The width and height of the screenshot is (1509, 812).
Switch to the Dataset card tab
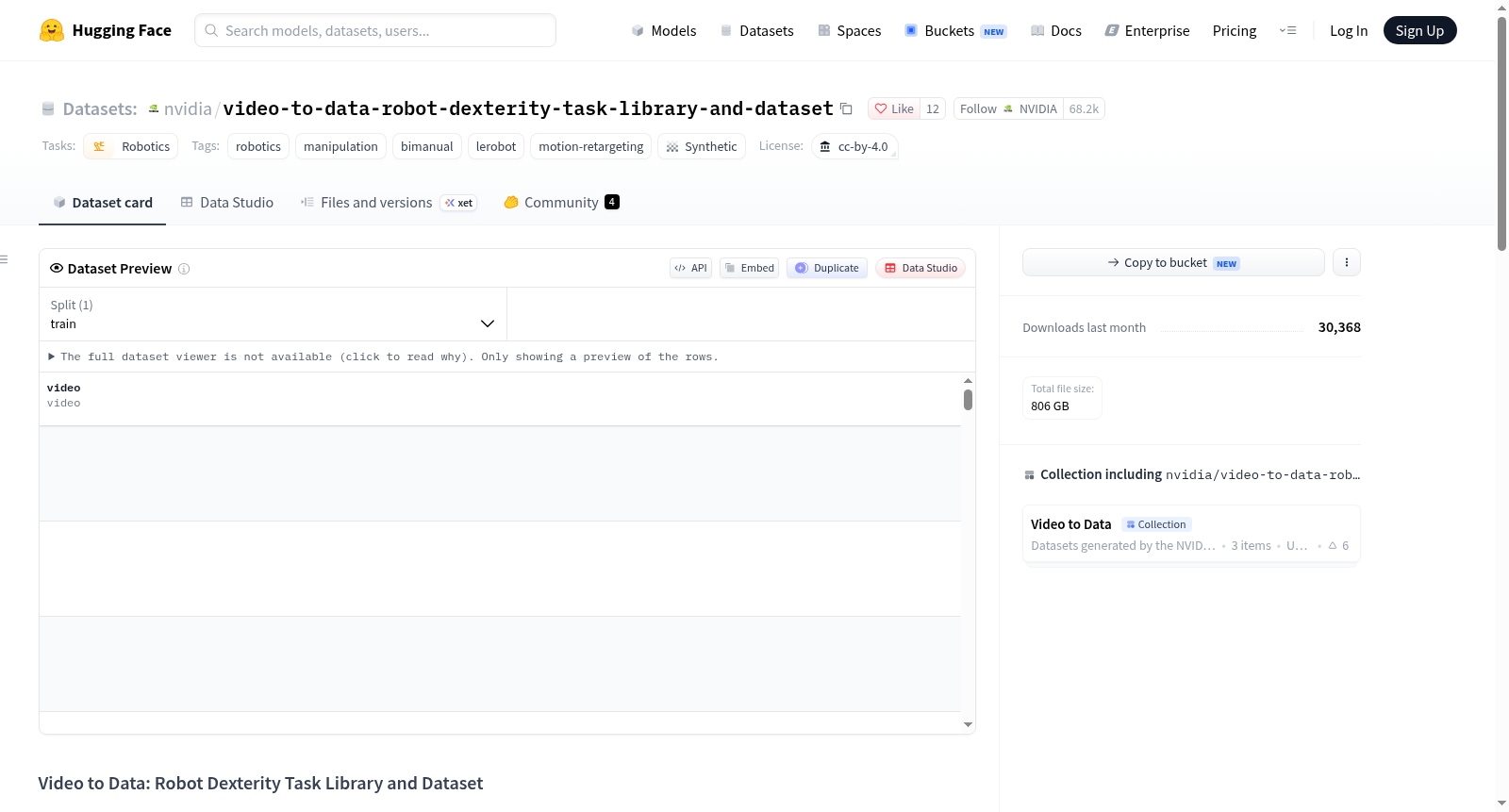coord(102,203)
